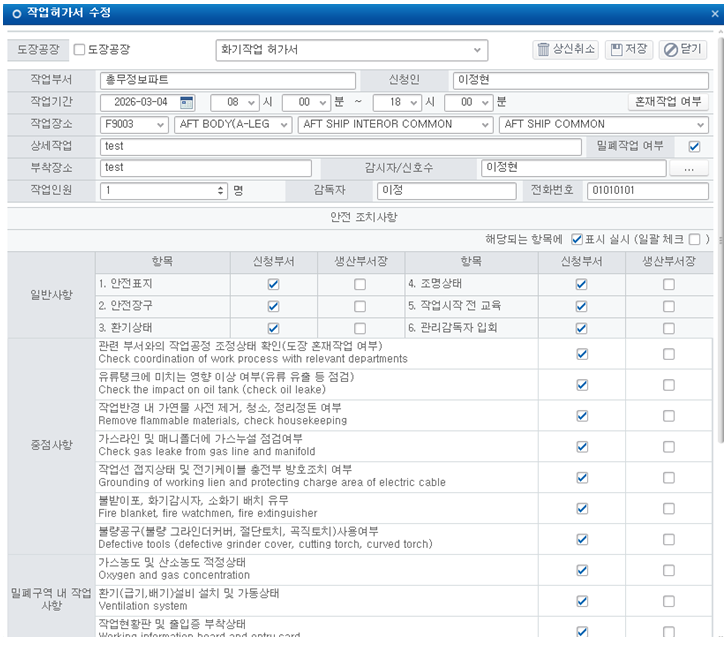The height and width of the screenshot is (651, 726).
Task: Uncheck 신청부서 for Oxygen and gas concentration
Action: (x=582, y=570)
